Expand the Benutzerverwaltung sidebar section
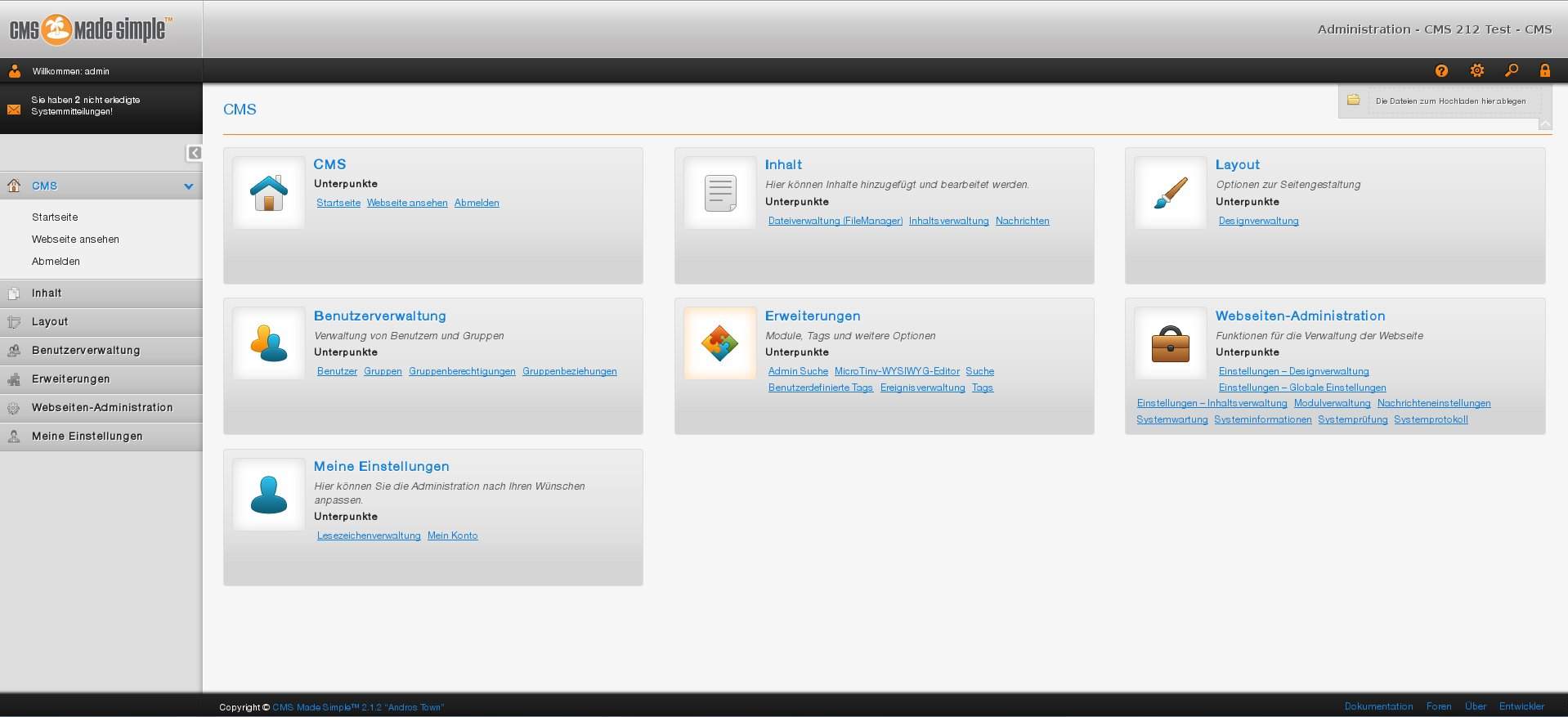Viewport: 1568px width, 717px height. click(86, 351)
